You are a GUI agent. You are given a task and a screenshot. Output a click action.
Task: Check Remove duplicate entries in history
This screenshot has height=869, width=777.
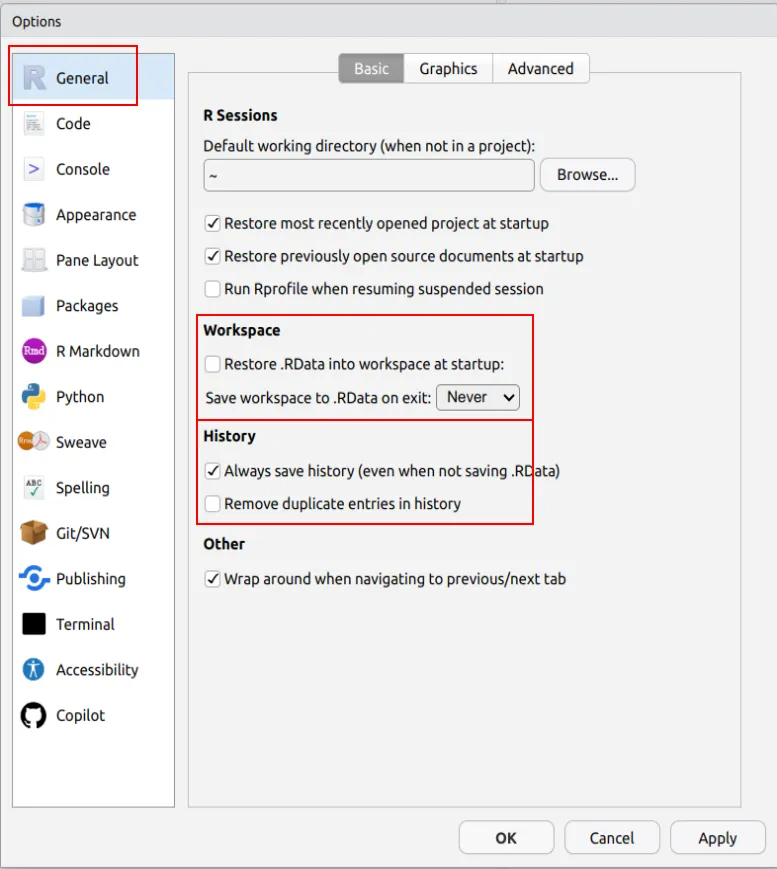[212, 504]
